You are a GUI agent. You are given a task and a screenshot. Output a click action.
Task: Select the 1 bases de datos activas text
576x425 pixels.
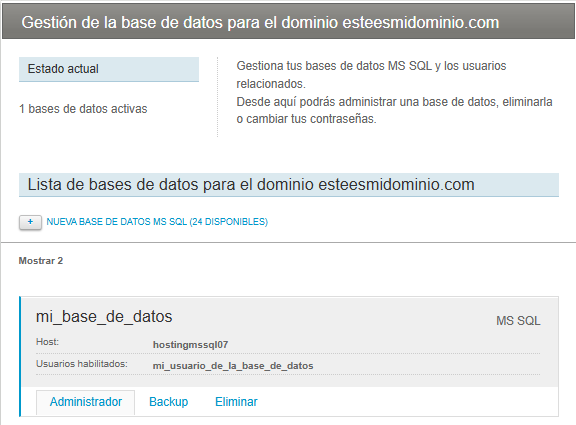83,109
